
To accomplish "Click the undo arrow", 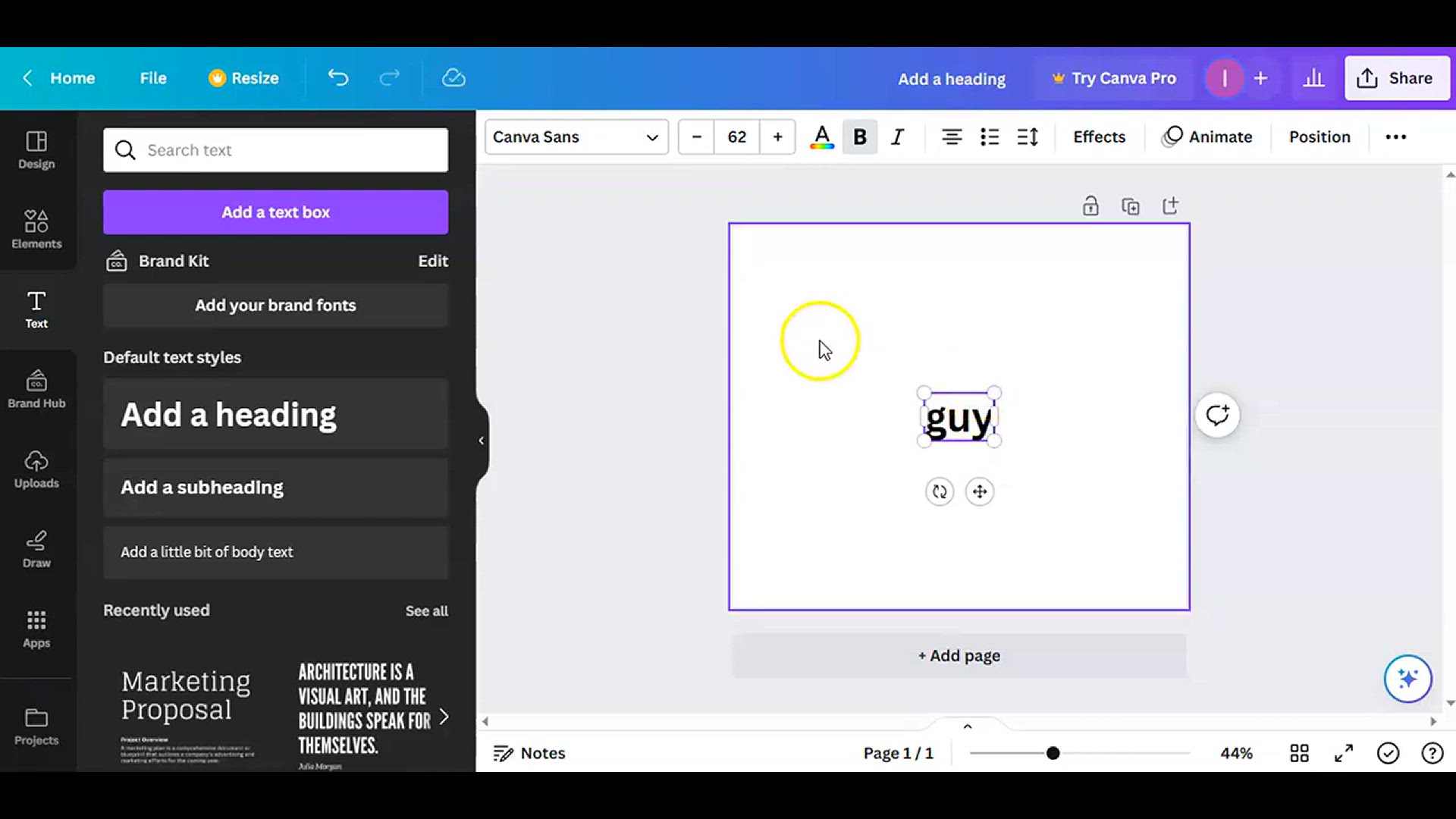I will click(338, 78).
